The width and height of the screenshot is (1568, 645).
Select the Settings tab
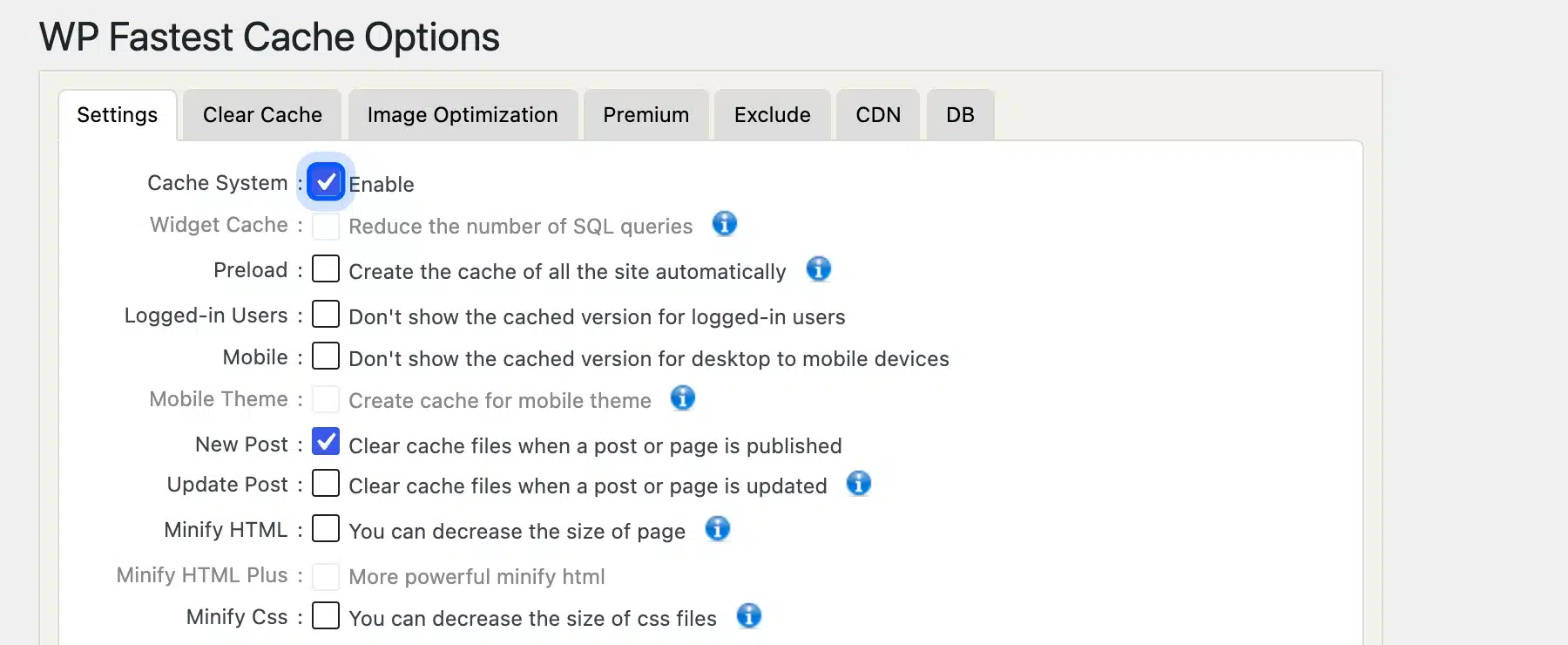(118, 115)
